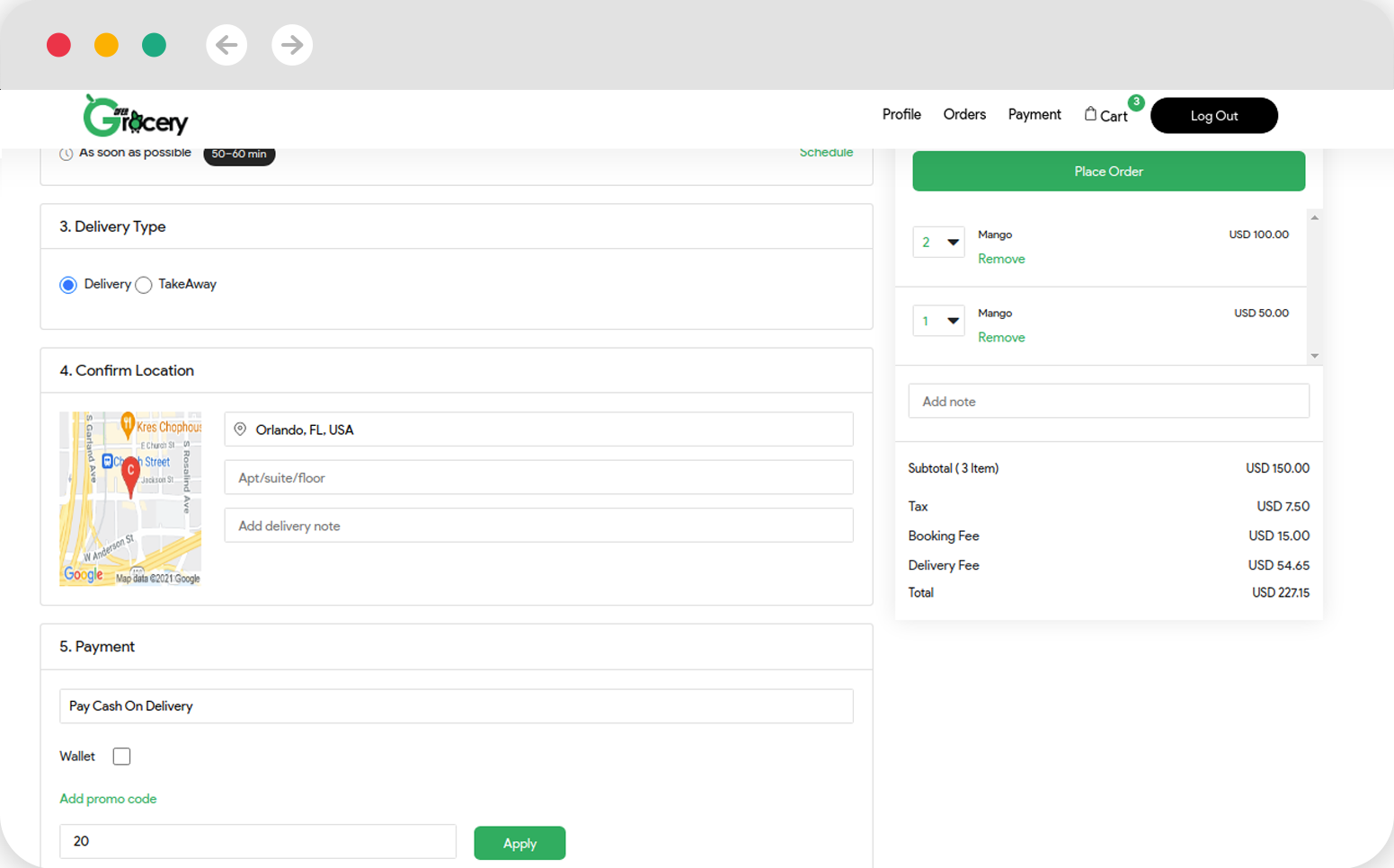
Task: Open quantity dropdown for USD 100.00 Mango
Action: click(938, 242)
